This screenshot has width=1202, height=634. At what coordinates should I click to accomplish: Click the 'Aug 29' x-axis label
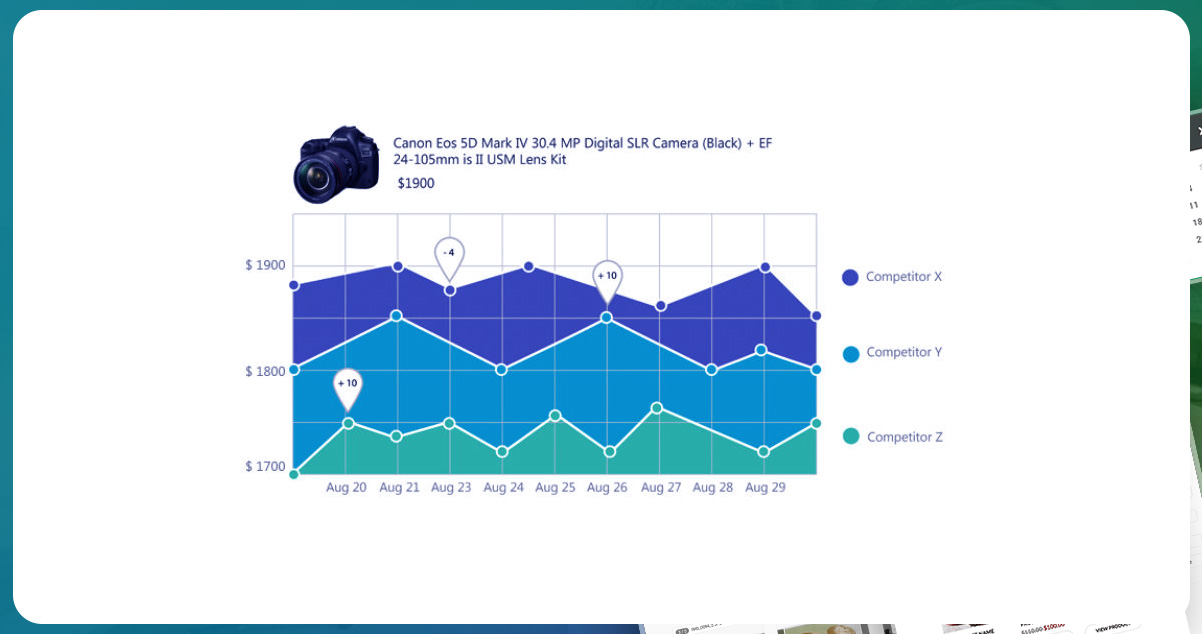coord(764,488)
